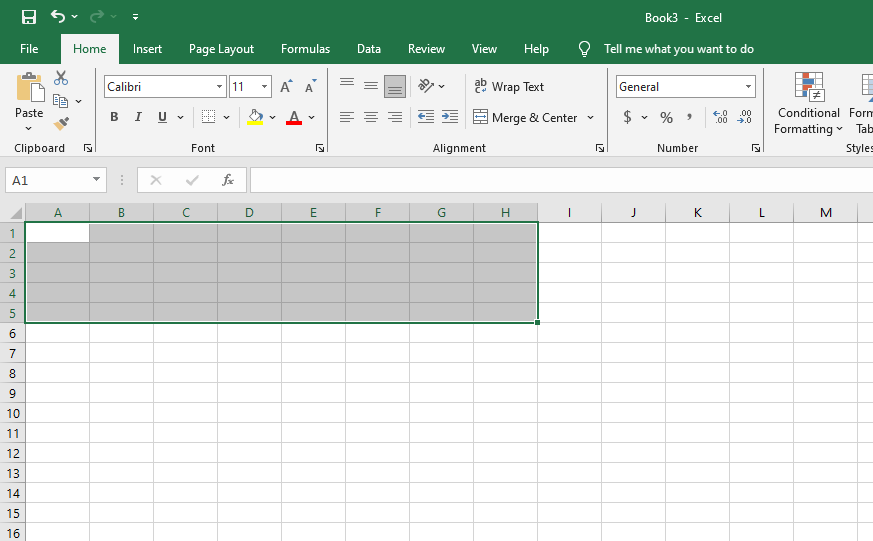Open the Number format dialog launcher
This screenshot has height=541, width=873.
756,148
